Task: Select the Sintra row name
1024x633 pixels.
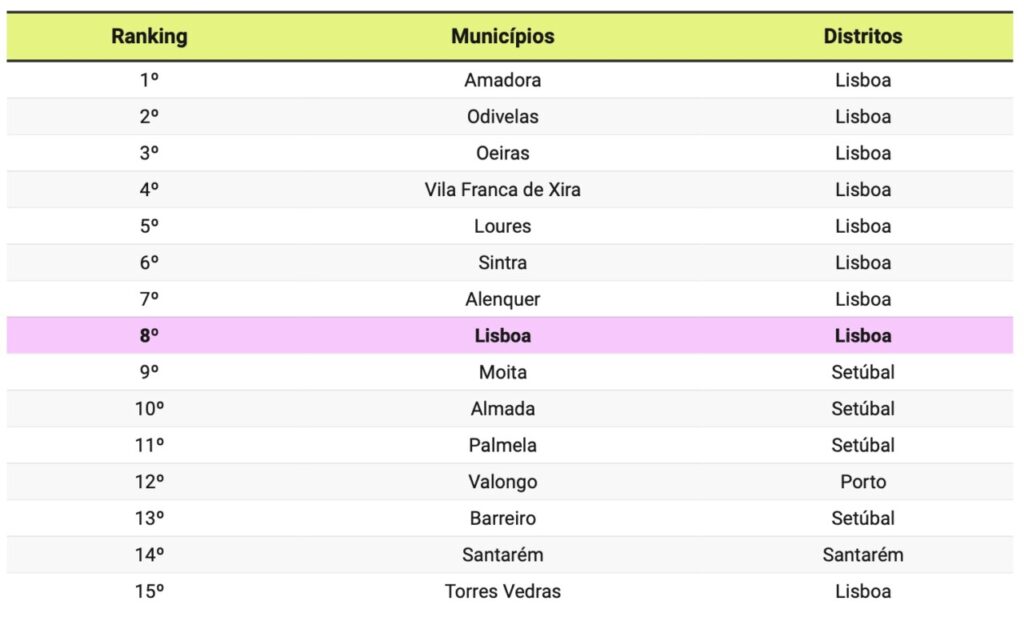Action: click(502, 263)
